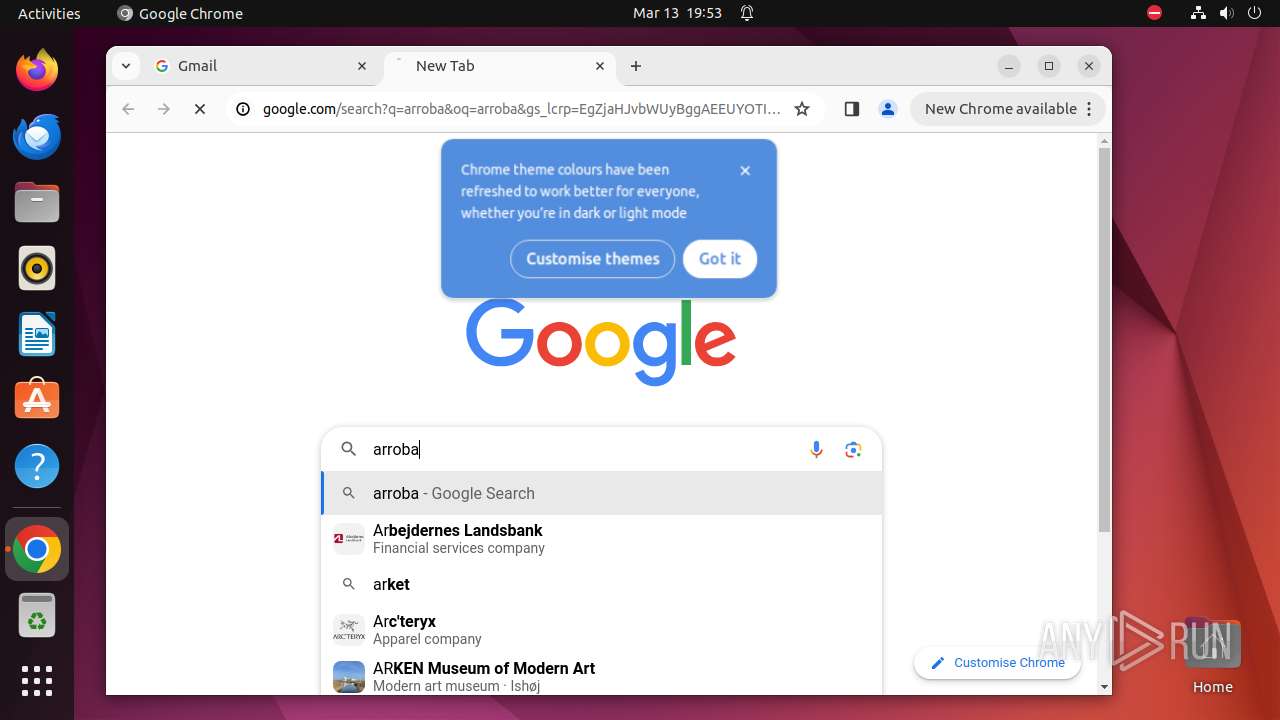
Task: Open Rhythmbox music player in the dock
Action: pyautogui.click(x=37, y=268)
